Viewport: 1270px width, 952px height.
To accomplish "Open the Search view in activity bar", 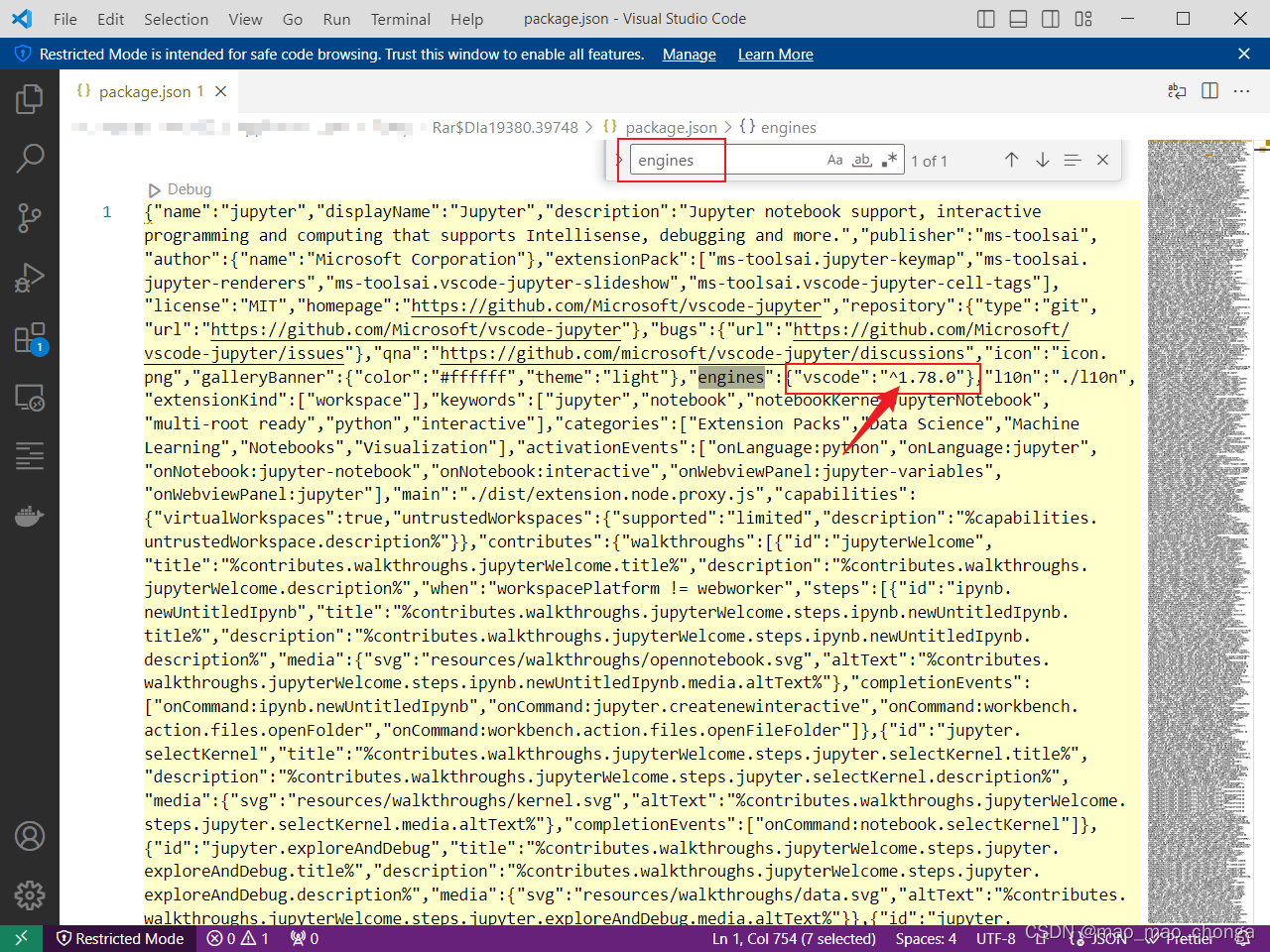I will [x=30, y=158].
